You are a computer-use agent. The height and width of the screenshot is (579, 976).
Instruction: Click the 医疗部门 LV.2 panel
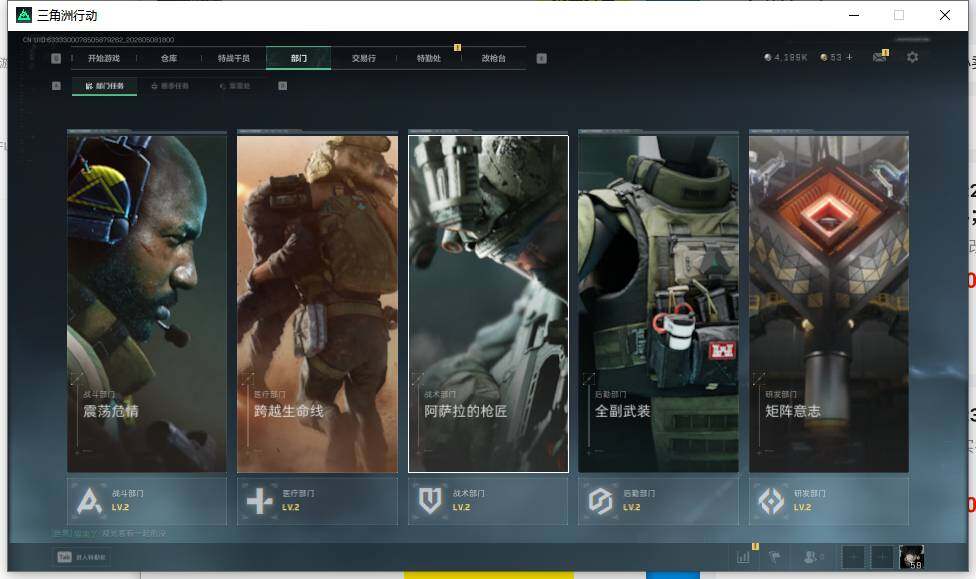[317, 501]
